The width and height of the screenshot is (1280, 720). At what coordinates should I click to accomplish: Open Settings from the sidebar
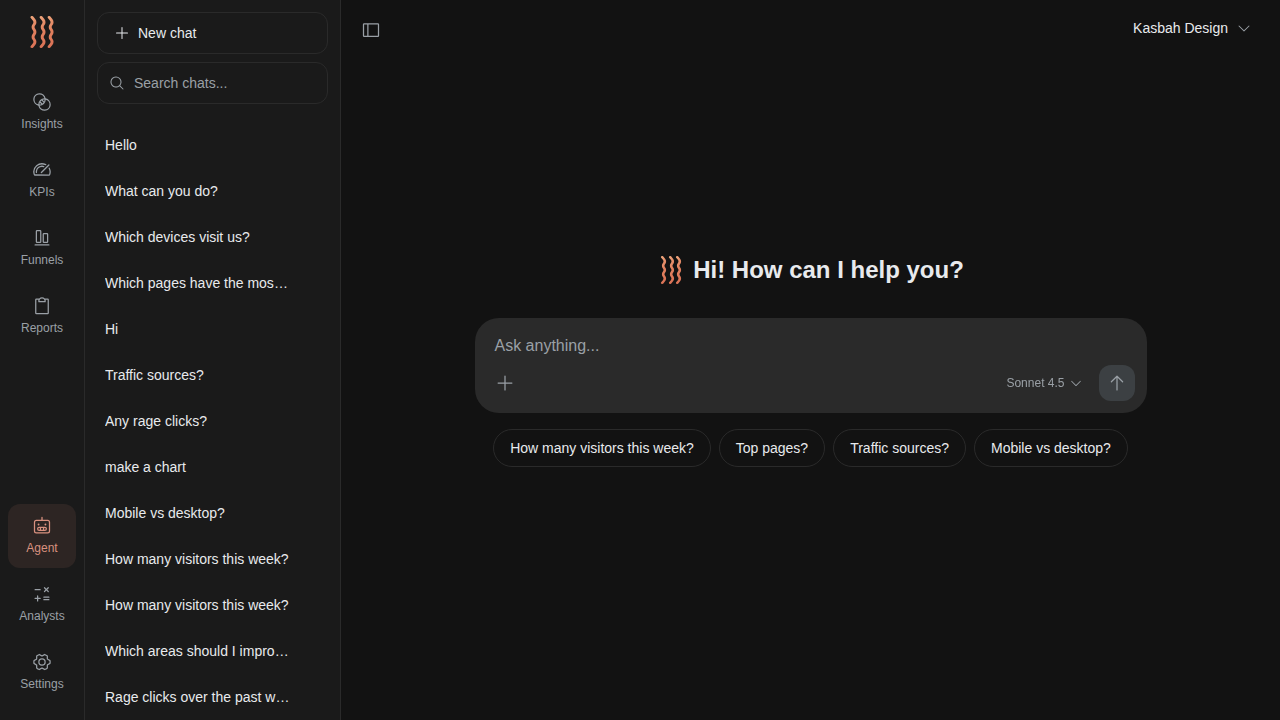pyautogui.click(x=42, y=671)
